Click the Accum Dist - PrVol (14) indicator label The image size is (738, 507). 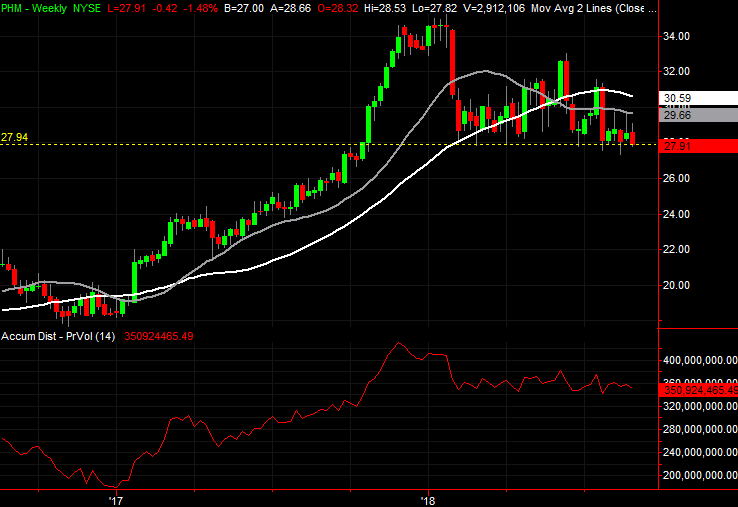(58, 336)
